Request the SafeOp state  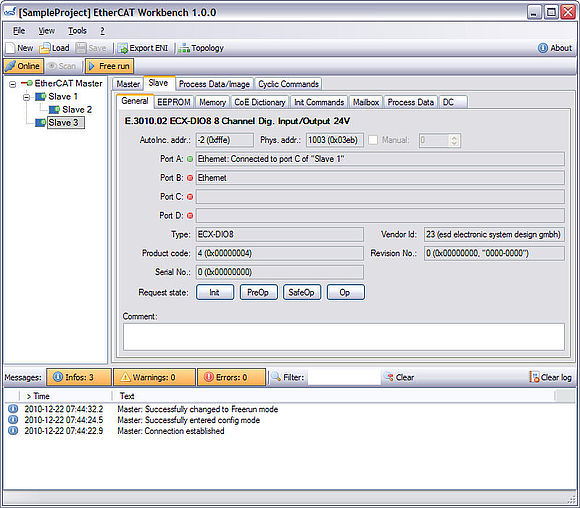pyautogui.click(x=301, y=292)
